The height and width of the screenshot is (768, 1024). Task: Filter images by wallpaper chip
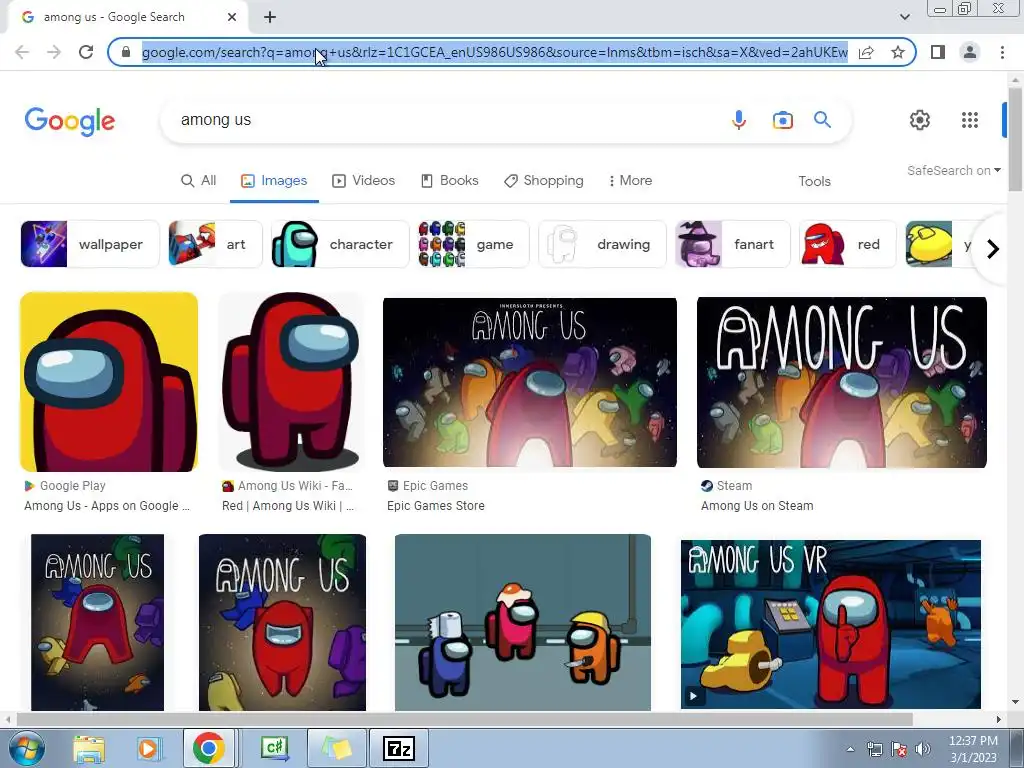(x=89, y=244)
